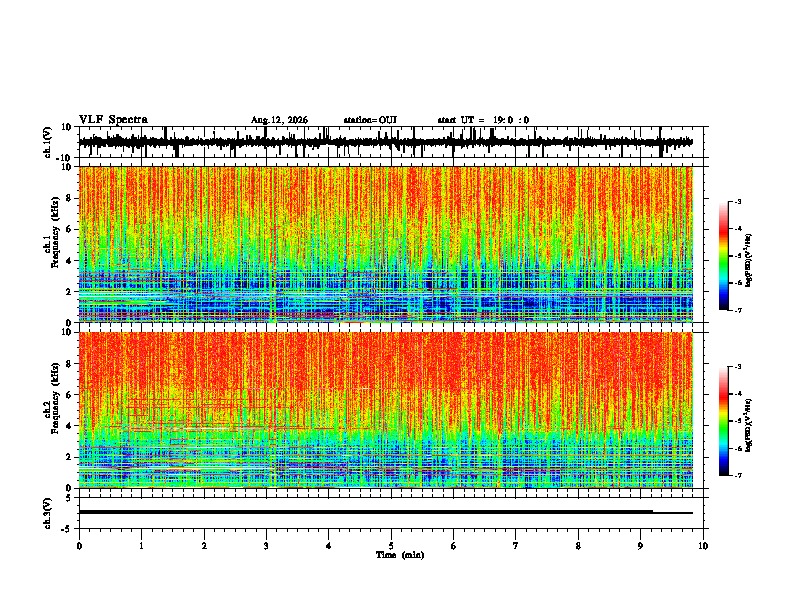Image resolution: width=792 pixels, height=612 pixels.
Task: Click the ch.2 color bar log(PSD) label
Action: click(749, 425)
